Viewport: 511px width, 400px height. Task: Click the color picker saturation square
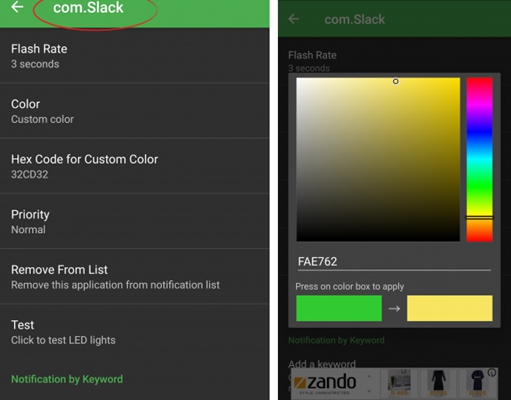pos(378,159)
